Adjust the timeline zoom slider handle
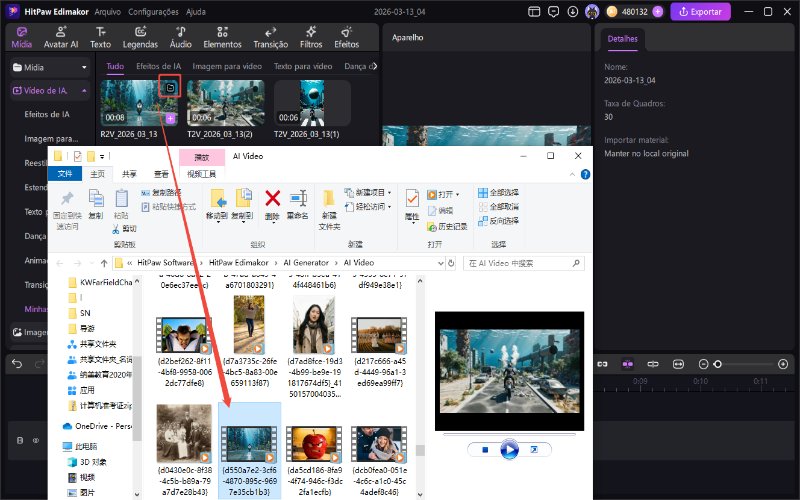Viewport: 800px width, 500px height. (x=718, y=364)
